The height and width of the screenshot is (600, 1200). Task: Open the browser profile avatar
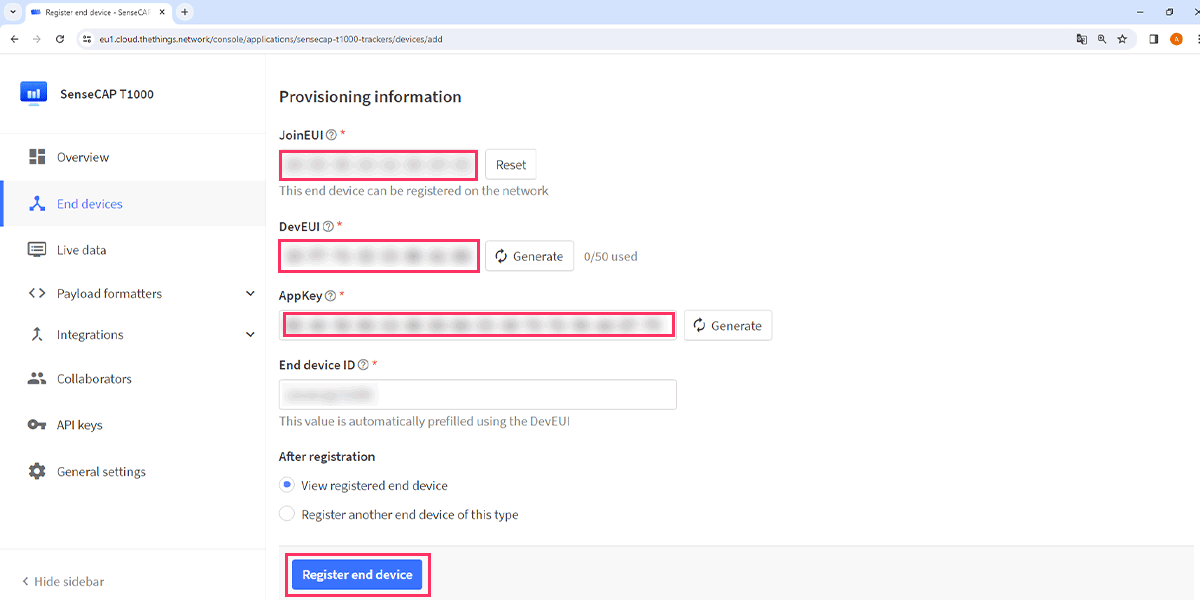point(1176,39)
